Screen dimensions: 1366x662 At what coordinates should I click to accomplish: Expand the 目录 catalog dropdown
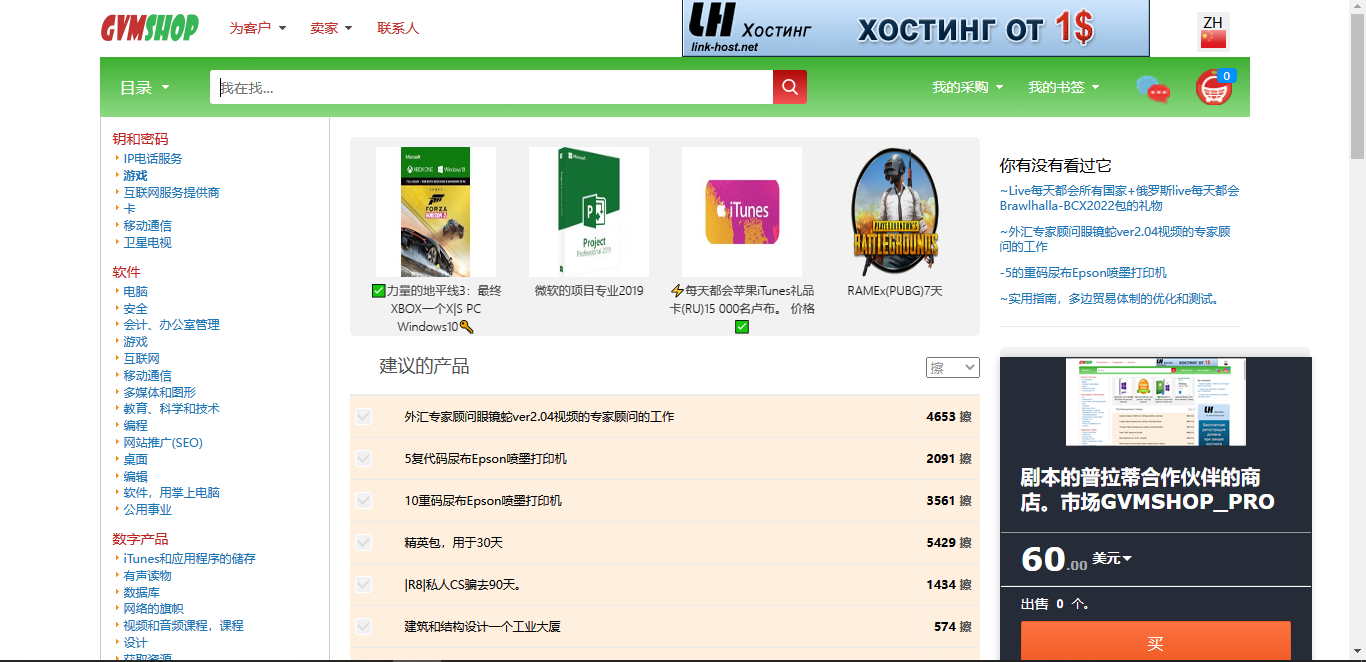click(145, 88)
